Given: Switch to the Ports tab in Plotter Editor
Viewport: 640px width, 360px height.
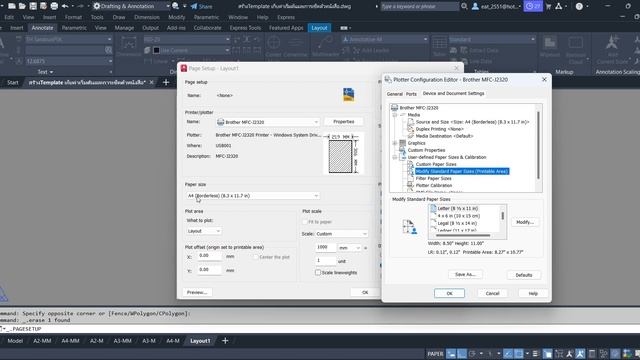Looking at the screenshot, I should (411, 94).
